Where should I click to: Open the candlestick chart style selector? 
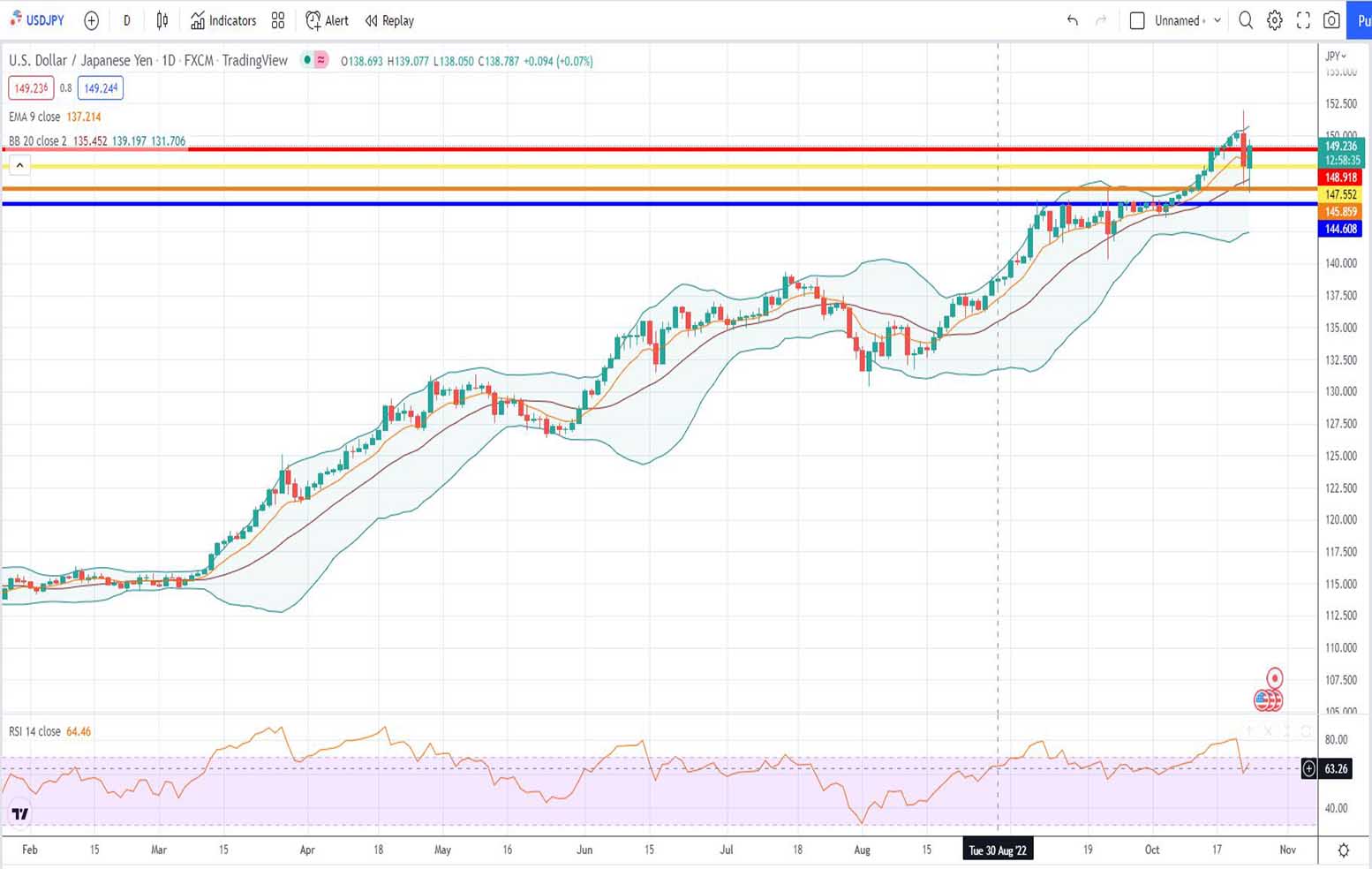tap(162, 20)
